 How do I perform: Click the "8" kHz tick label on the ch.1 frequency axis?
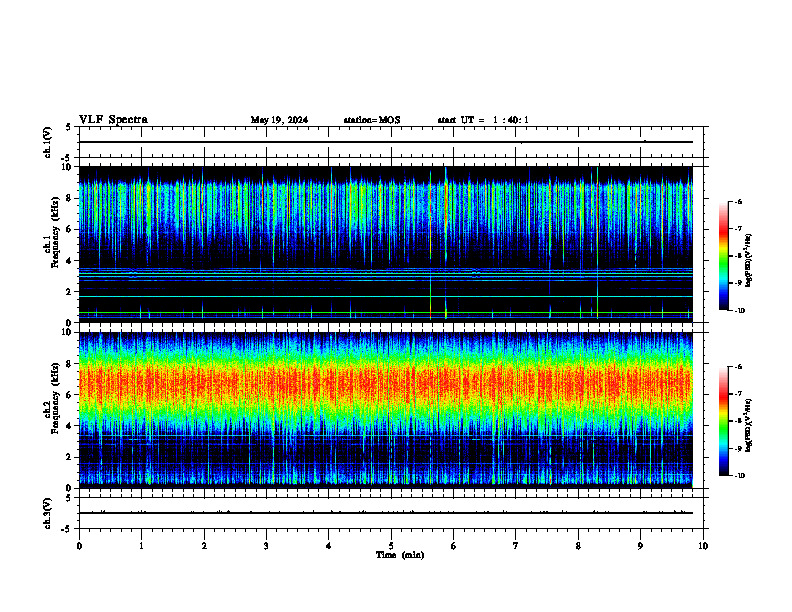click(x=69, y=198)
